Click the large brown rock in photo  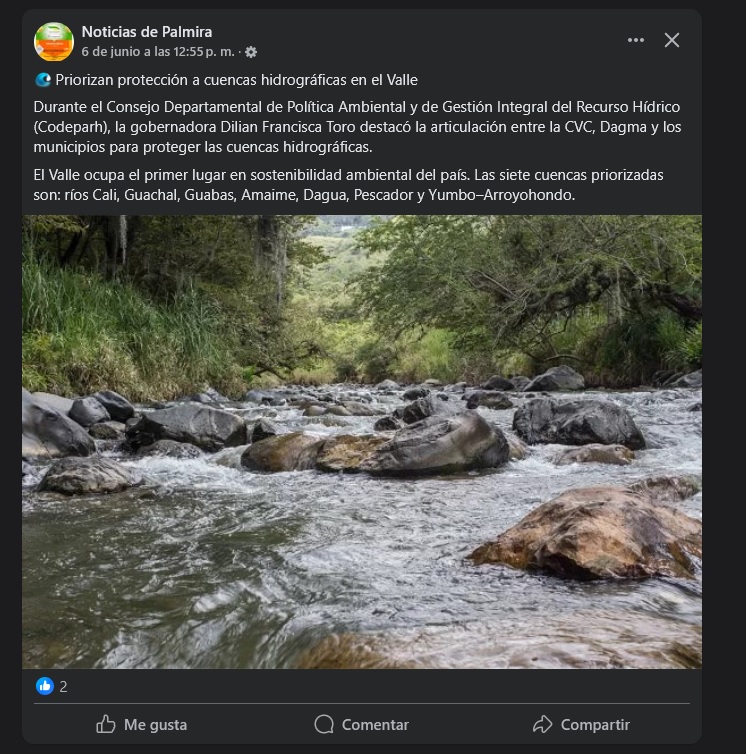point(584,532)
